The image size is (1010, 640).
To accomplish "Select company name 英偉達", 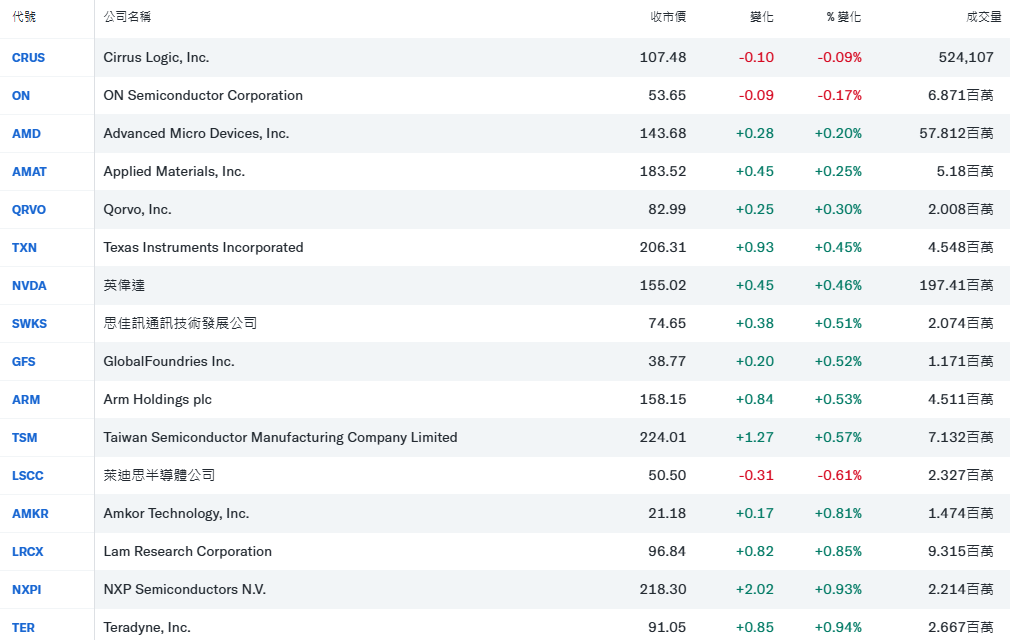I will 124,285.
